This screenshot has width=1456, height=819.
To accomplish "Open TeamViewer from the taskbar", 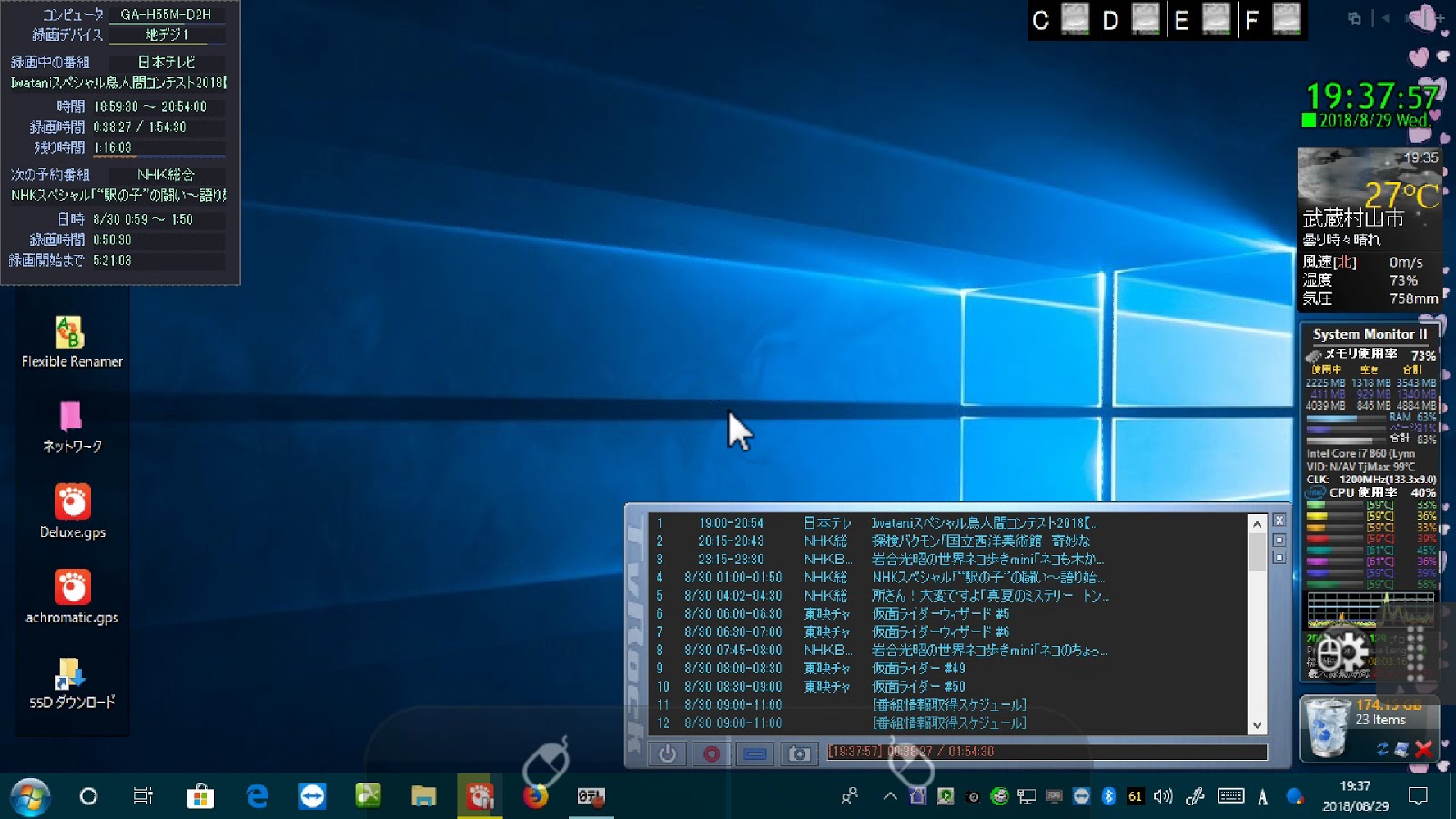I will (312, 796).
